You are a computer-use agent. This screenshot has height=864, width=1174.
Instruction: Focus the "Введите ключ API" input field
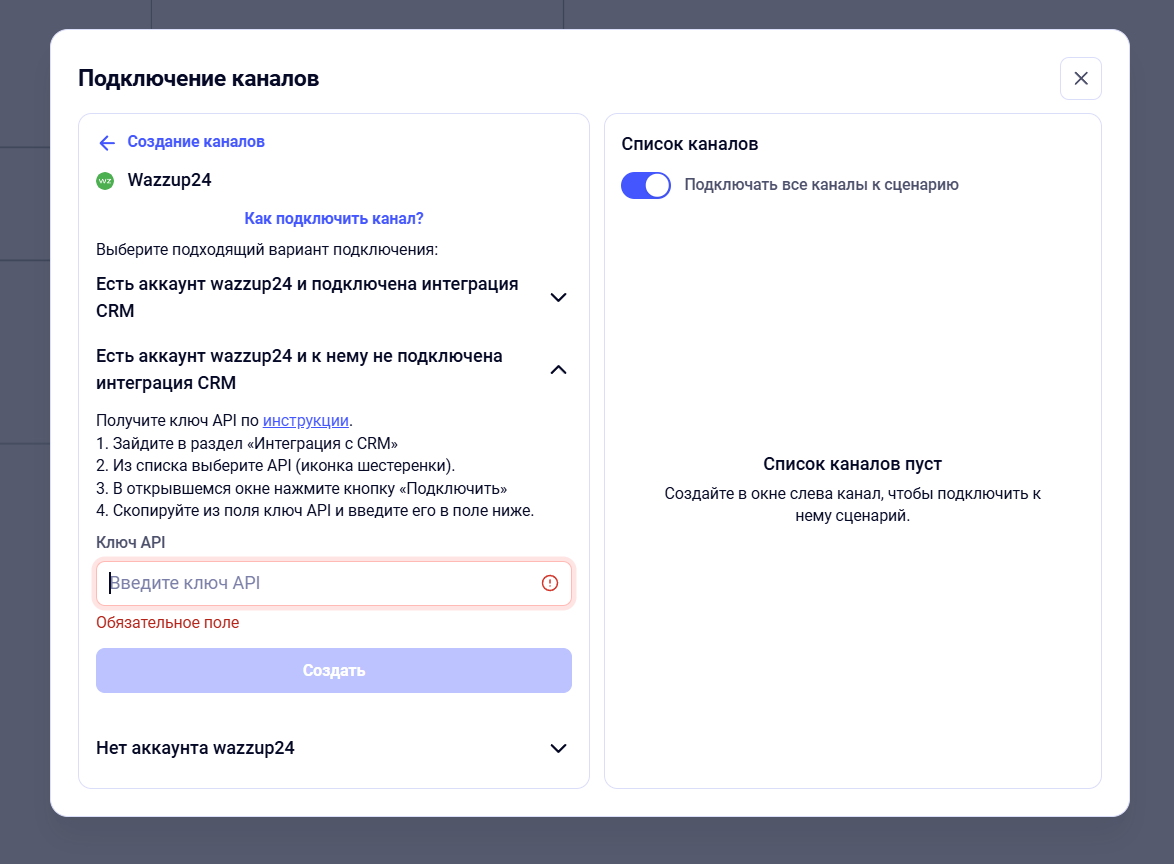(320, 583)
